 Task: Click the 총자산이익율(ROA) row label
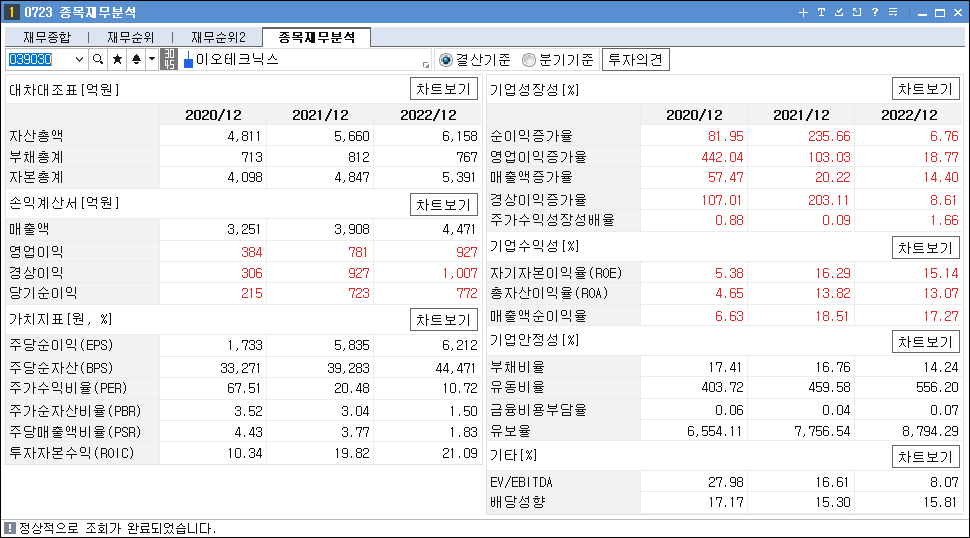coord(549,293)
